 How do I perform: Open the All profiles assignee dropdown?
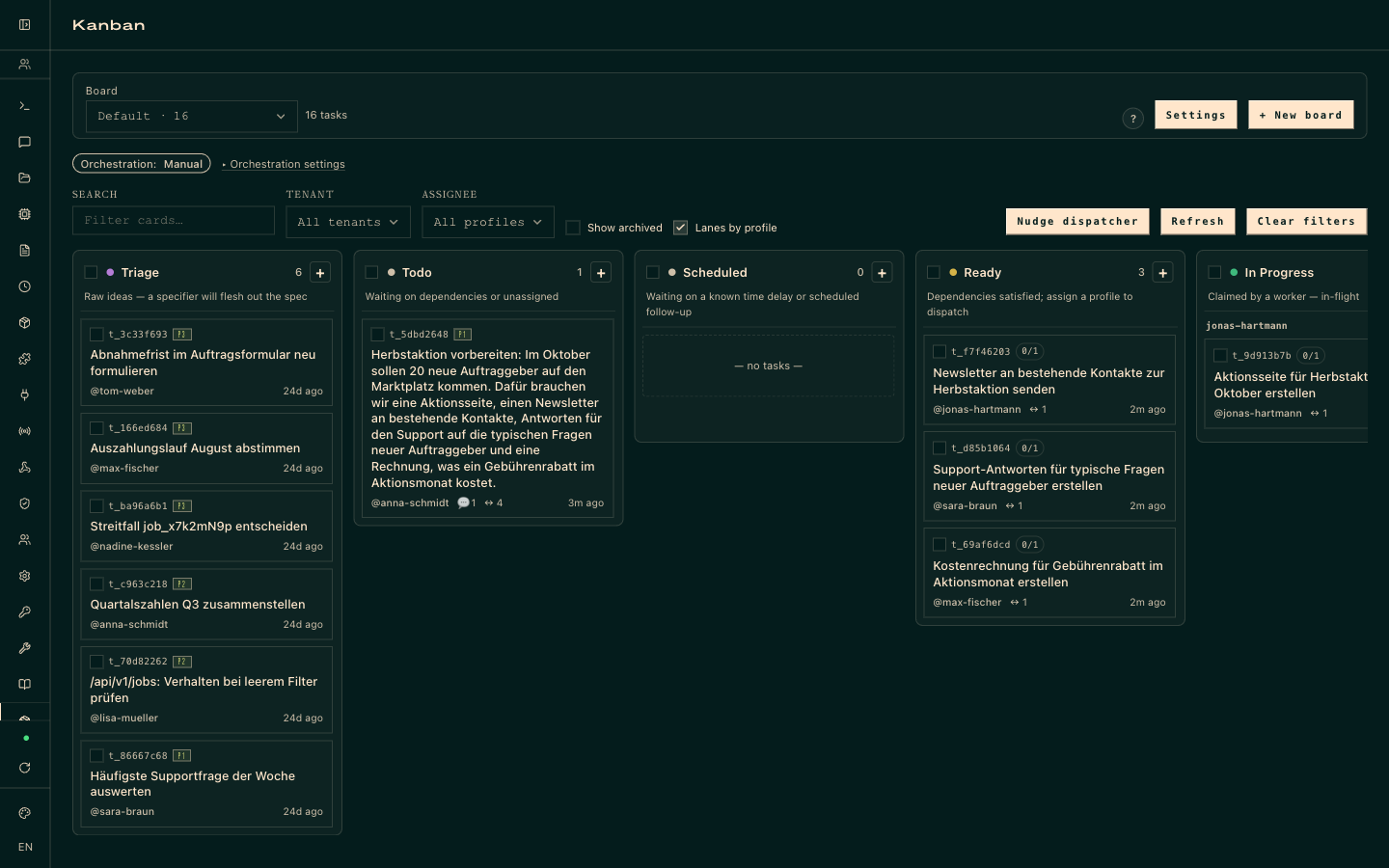(488, 222)
